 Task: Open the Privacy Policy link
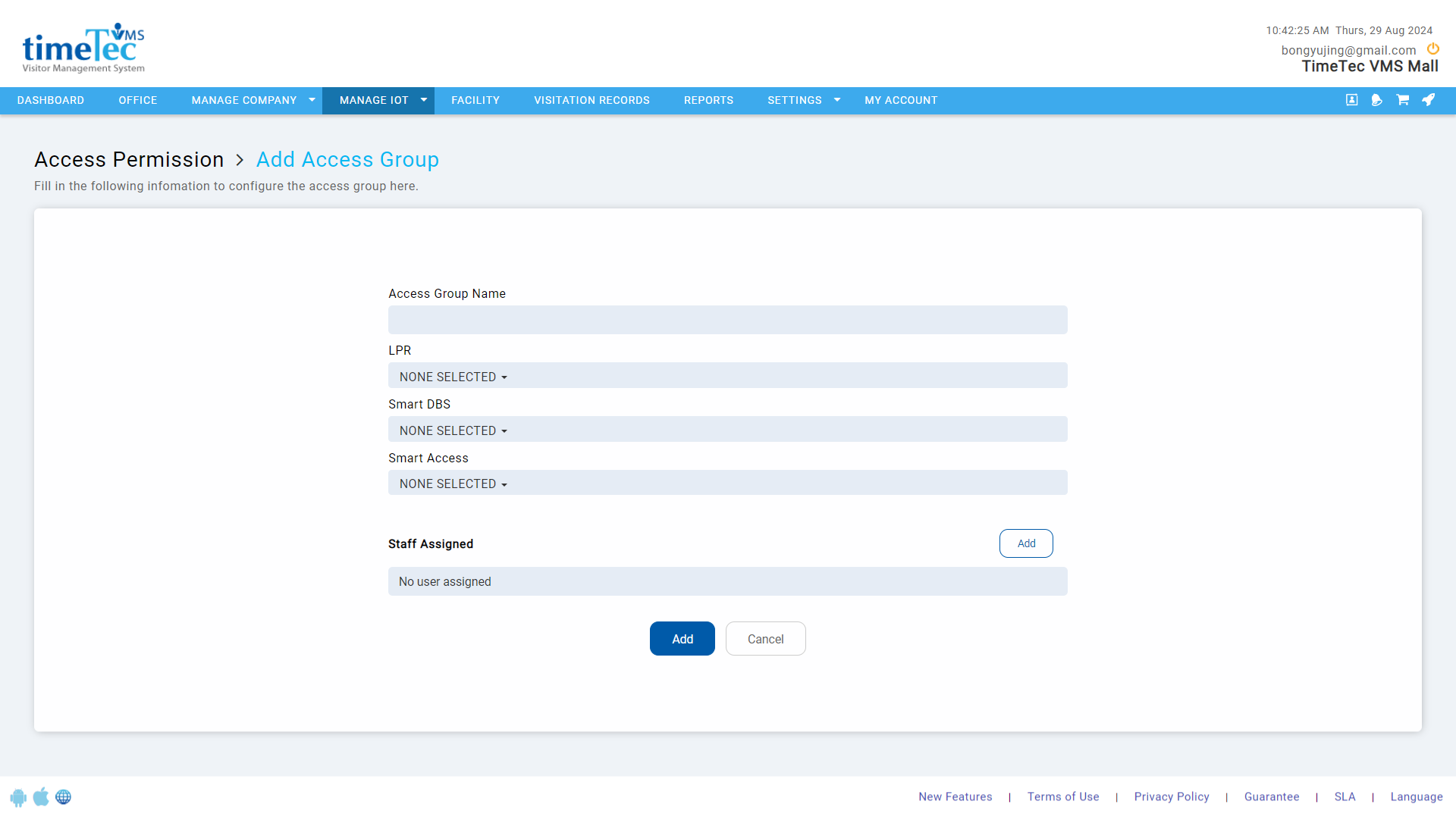[1172, 797]
